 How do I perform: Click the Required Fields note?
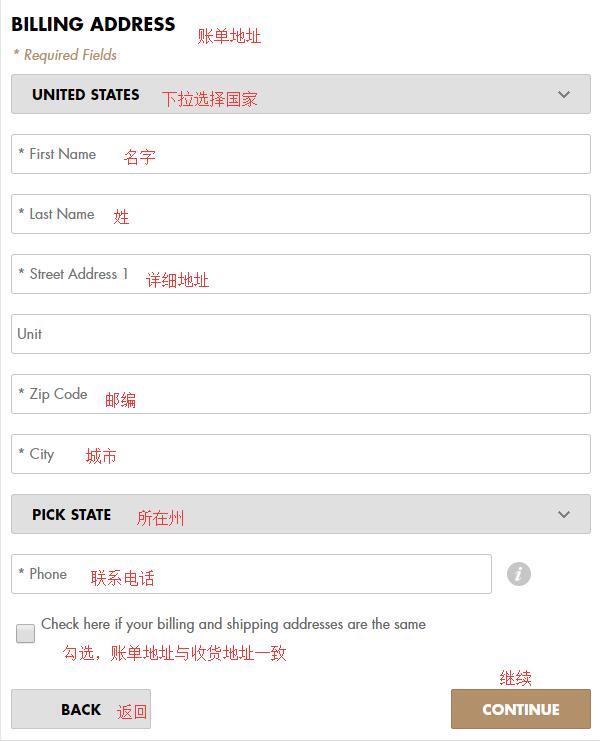click(65, 55)
